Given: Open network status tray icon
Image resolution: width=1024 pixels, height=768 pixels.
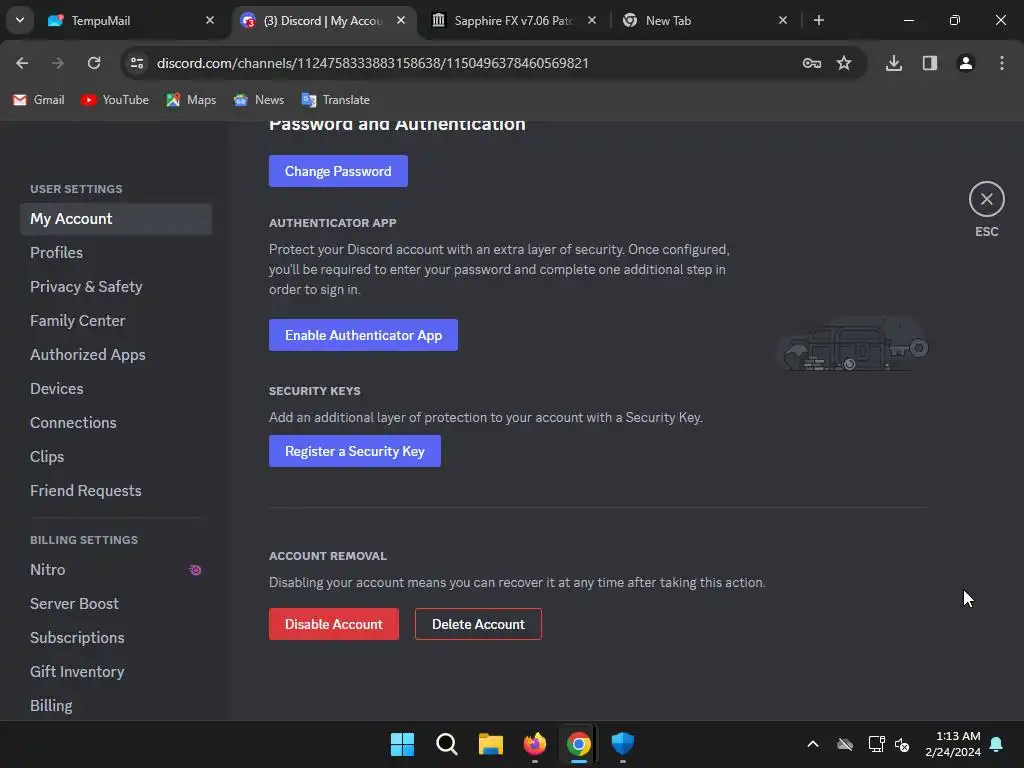Looking at the screenshot, I should click(876, 744).
